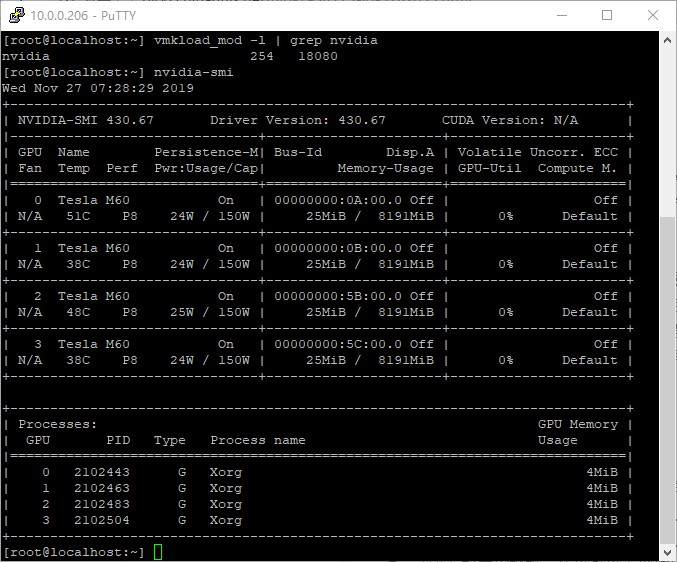Image resolution: width=677 pixels, height=562 pixels.
Task: Click the date line Wed Nov 27 07:28:29 2019
Action: pos(98,88)
